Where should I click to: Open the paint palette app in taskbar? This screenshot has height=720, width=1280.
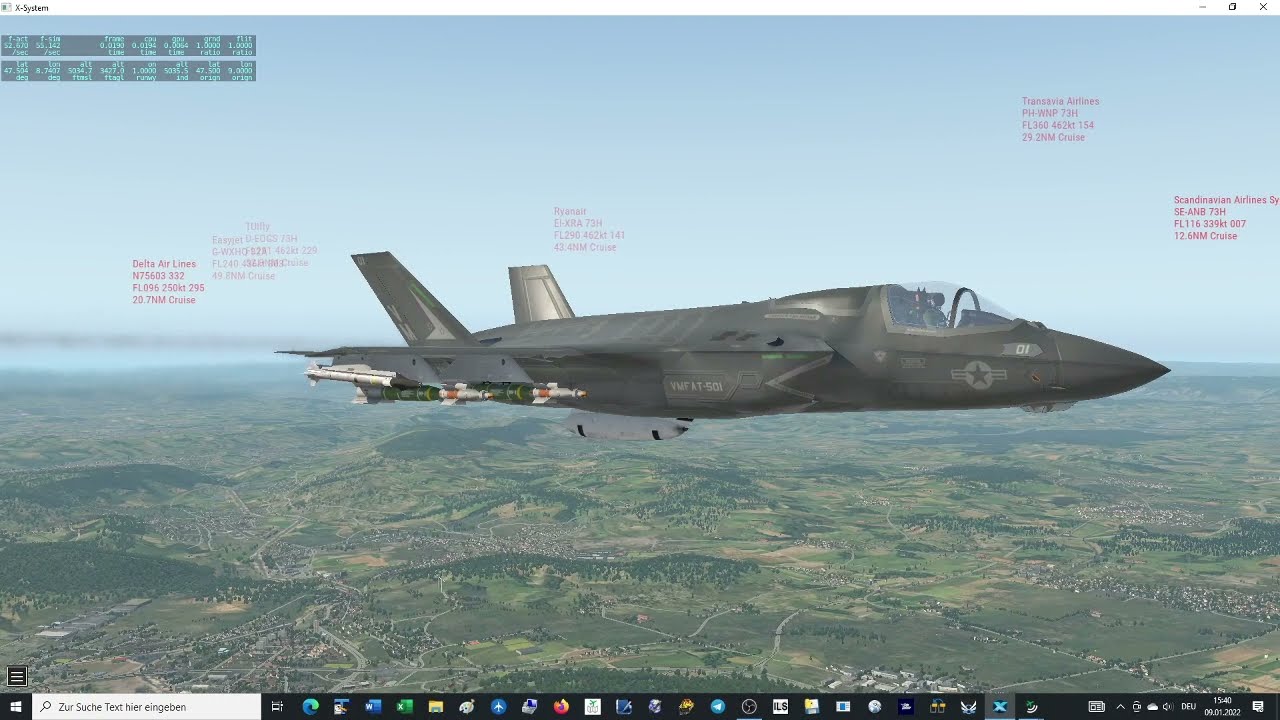(x=467, y=706)
